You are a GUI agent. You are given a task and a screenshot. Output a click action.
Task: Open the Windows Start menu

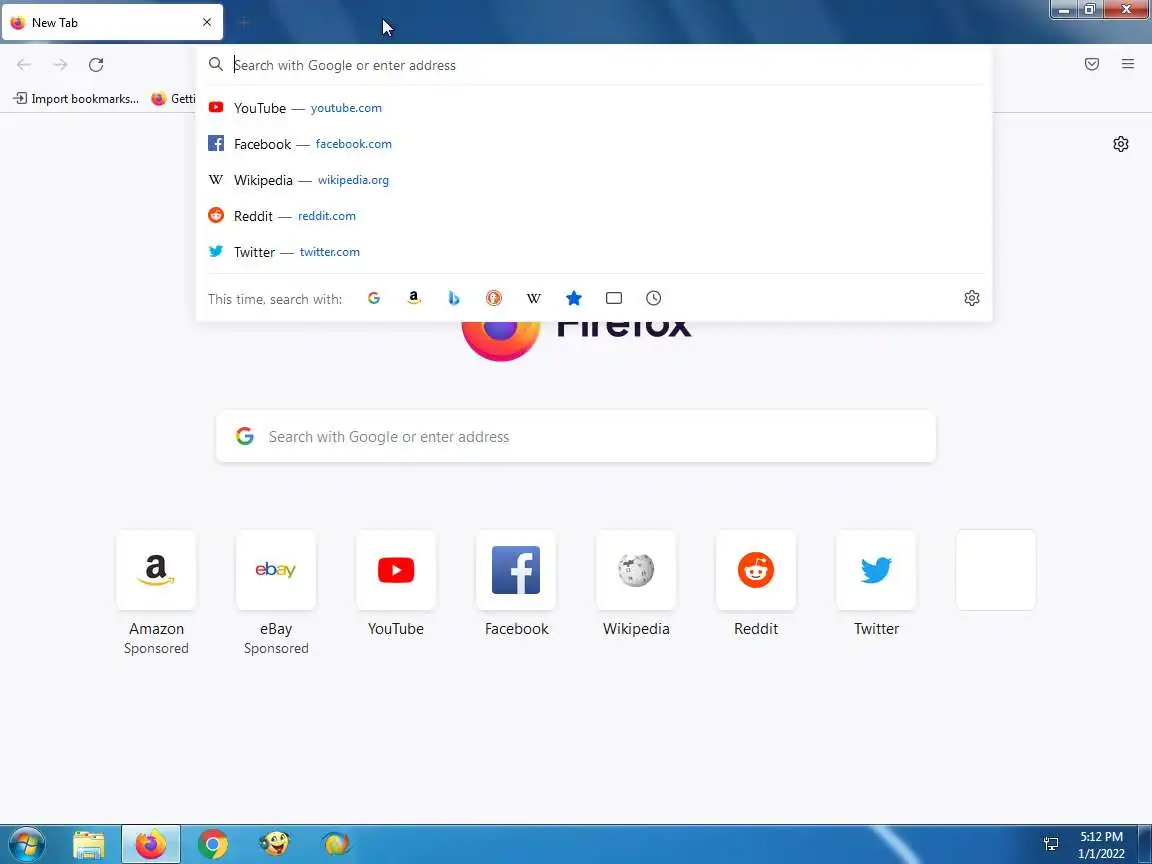point(26,844)
